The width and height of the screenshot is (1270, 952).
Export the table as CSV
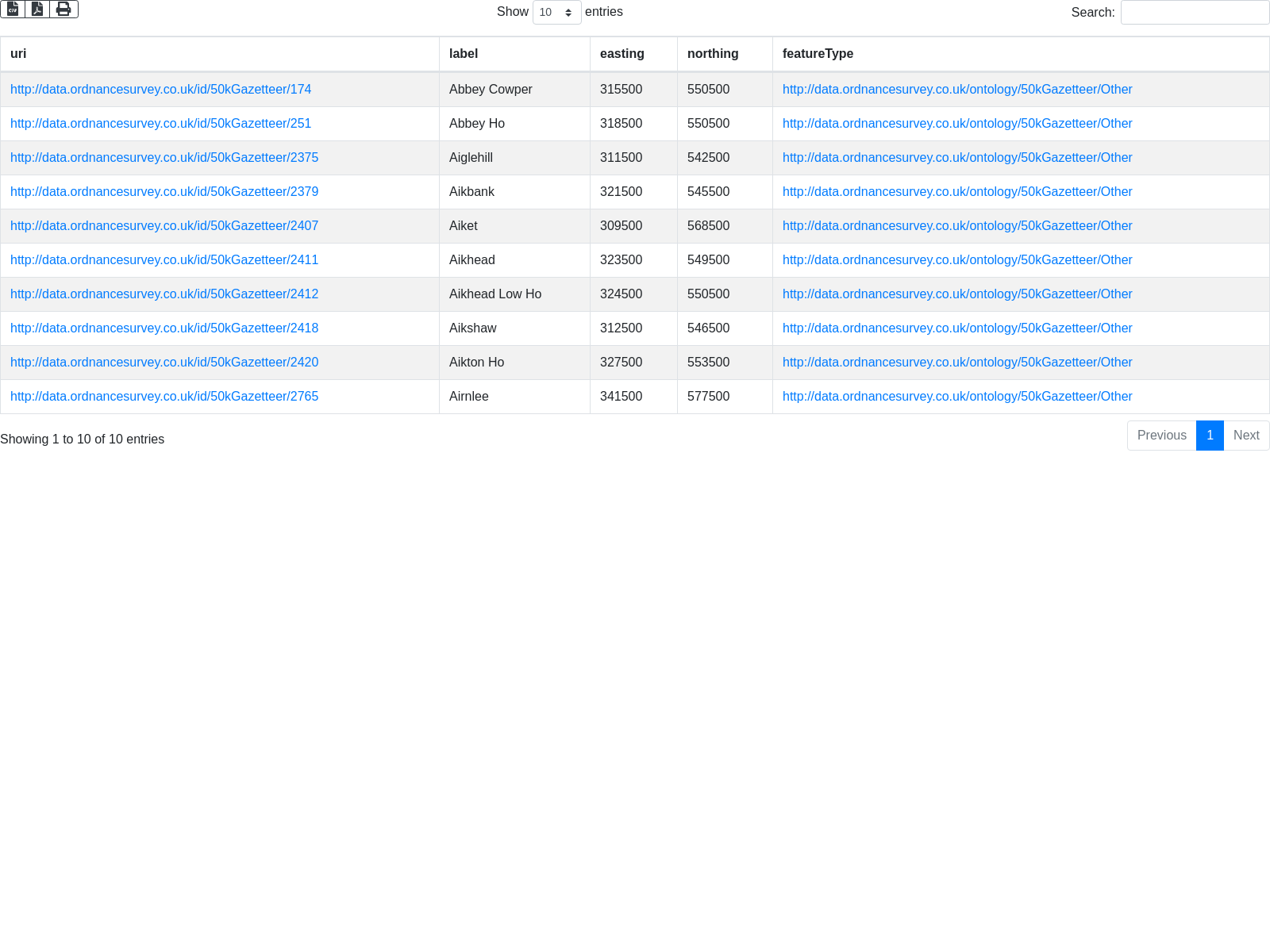point(13,10)
